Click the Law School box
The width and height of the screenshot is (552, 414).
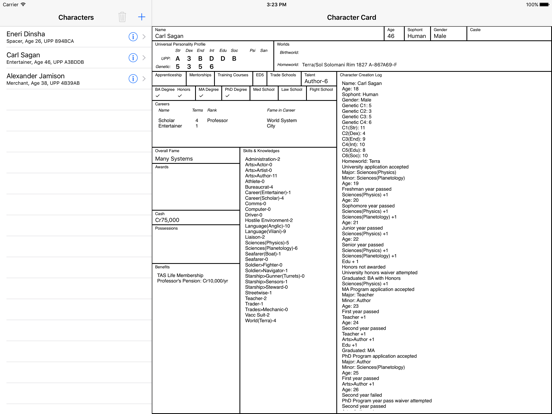(292, 93)
